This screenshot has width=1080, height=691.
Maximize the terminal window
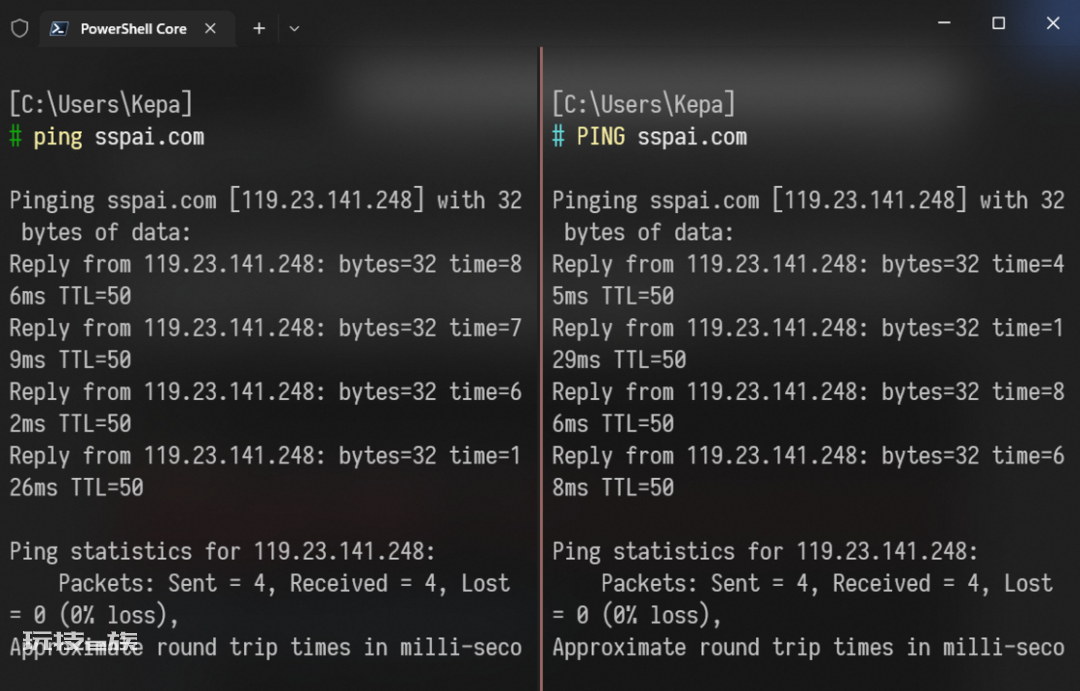coord(998,23)
